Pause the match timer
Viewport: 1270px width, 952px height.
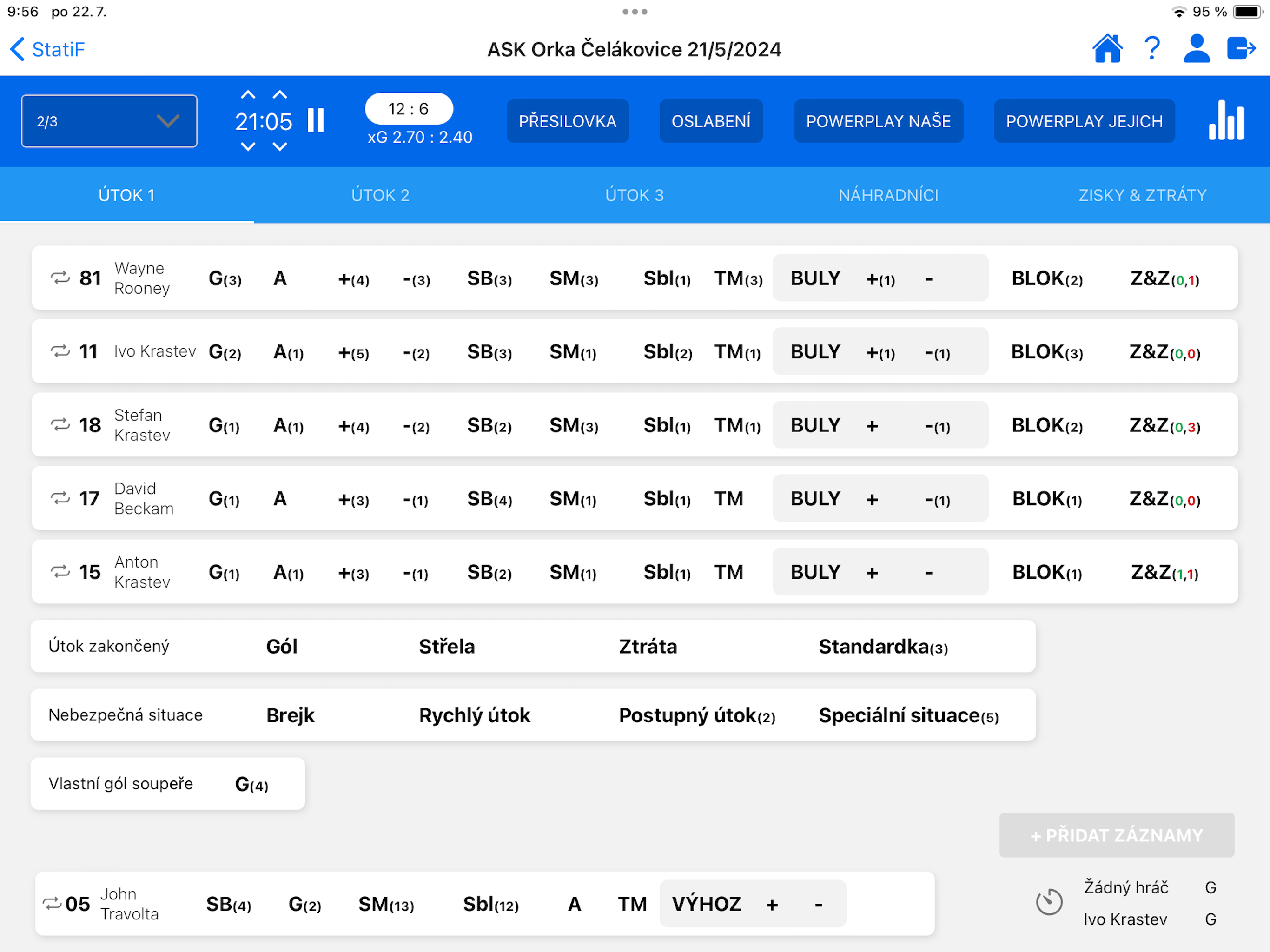click(316, 120)
